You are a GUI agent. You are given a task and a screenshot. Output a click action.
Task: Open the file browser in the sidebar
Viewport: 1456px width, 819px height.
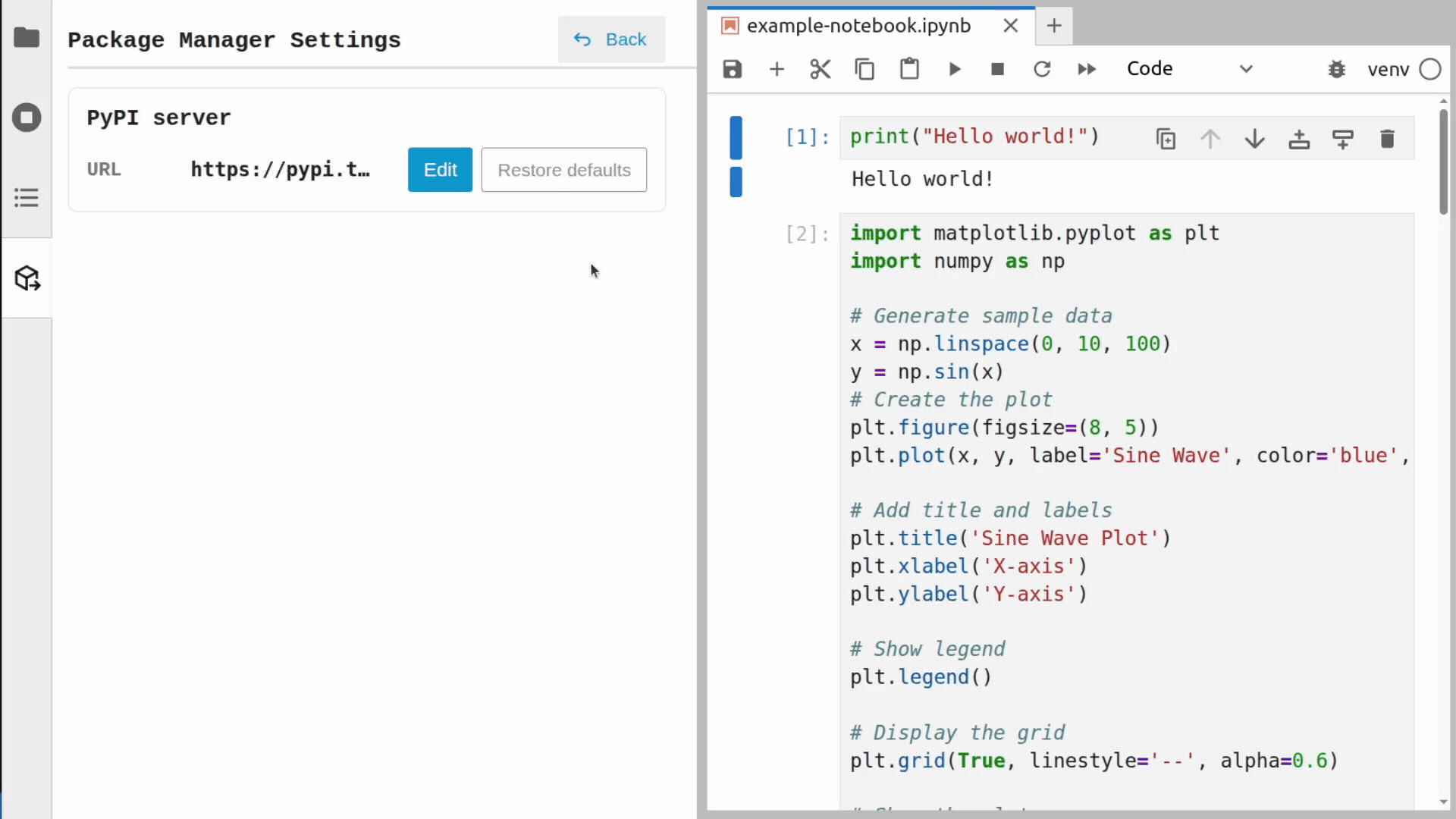(27, 36)
